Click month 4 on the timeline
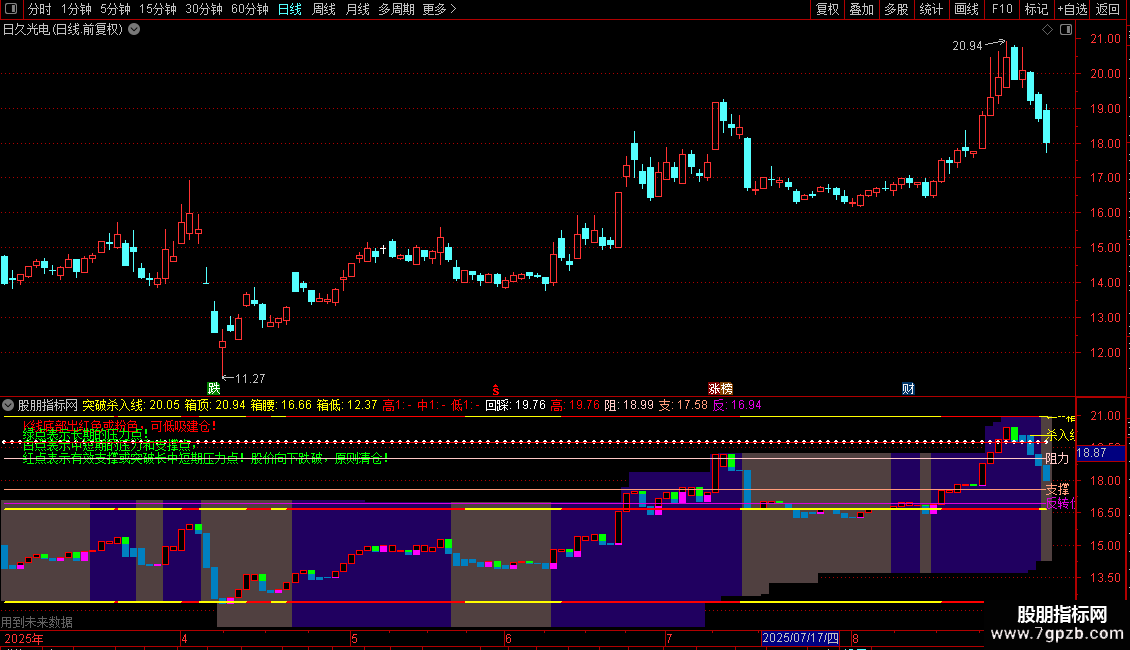The height and width of the screenshot is (650, 1130). point(184,638)
